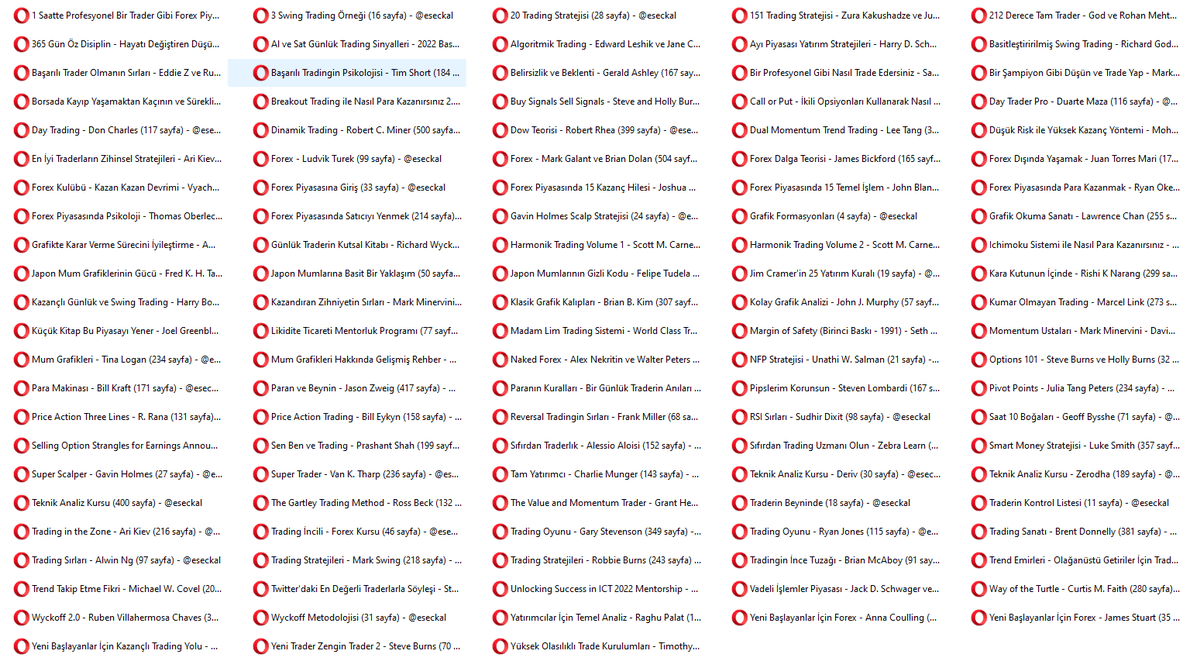Click 'Günlük Traderin Kutsal Kitabı - Richard Wyck...'

coord(366,245)
